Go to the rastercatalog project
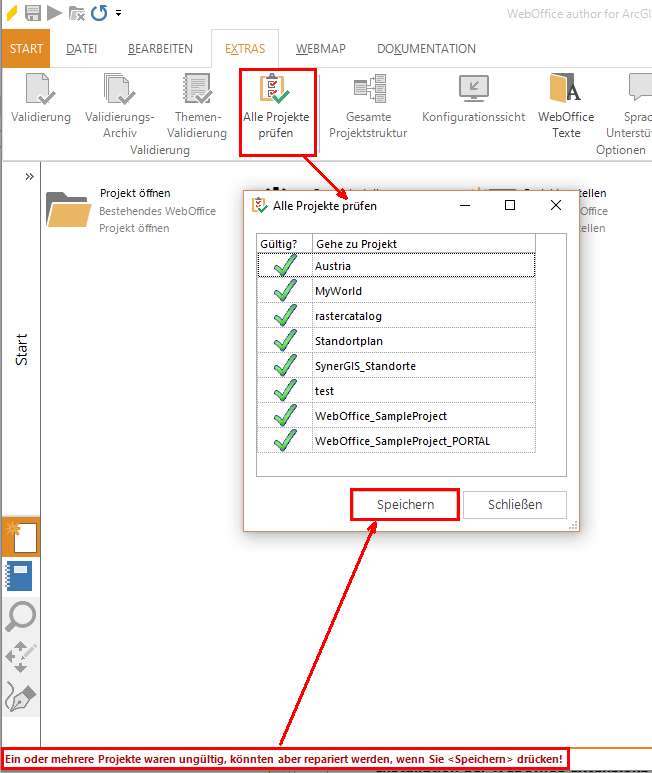This screenshot has width=652, height=773. (423, 316)
